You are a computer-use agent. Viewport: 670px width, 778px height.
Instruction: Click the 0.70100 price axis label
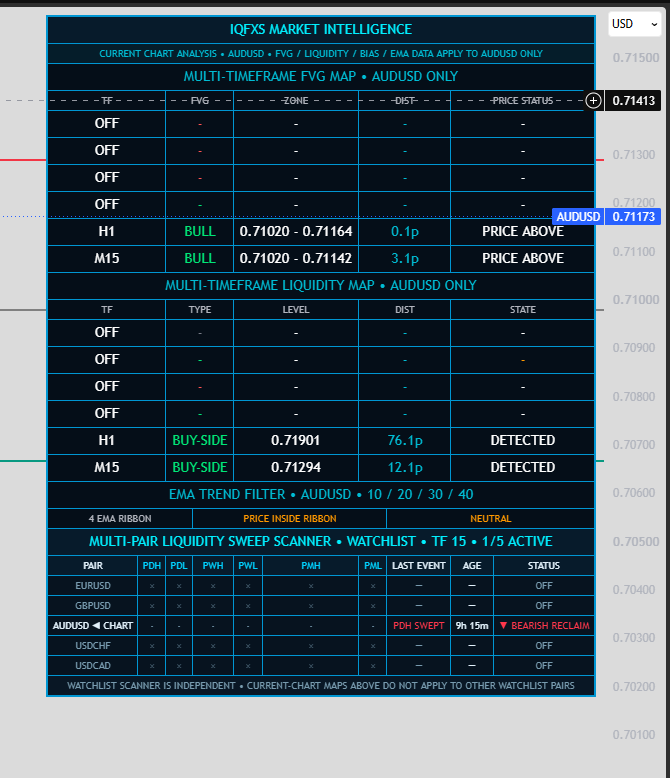pos(634,734)
